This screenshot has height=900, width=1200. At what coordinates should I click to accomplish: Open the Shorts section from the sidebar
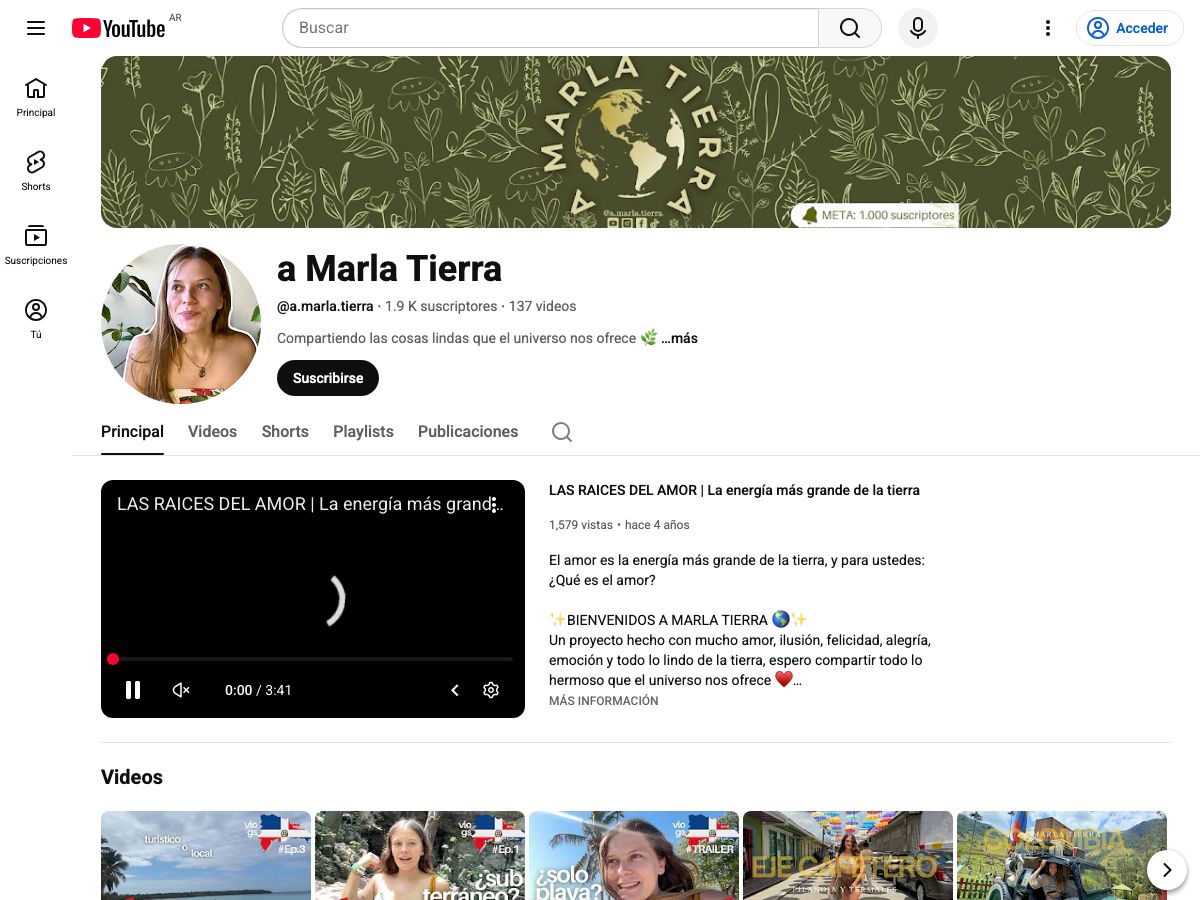[x=35, y=170]
